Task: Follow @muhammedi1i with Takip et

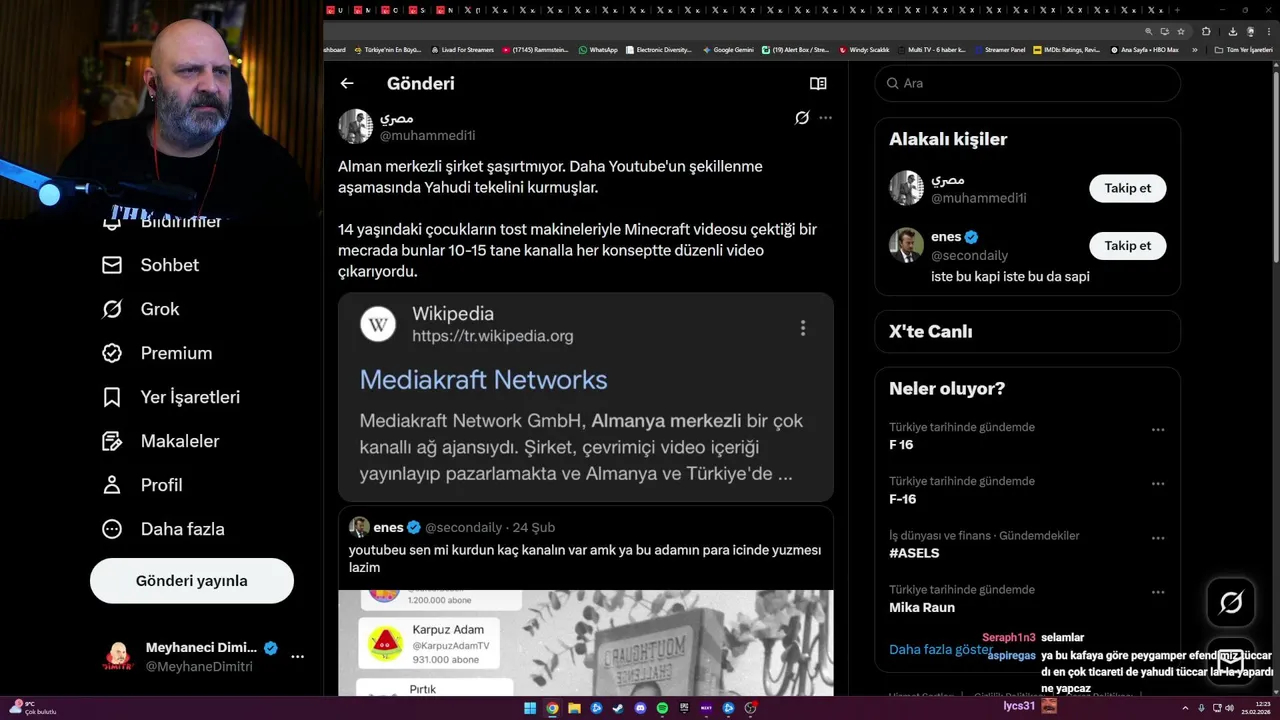Action: 1127,188
